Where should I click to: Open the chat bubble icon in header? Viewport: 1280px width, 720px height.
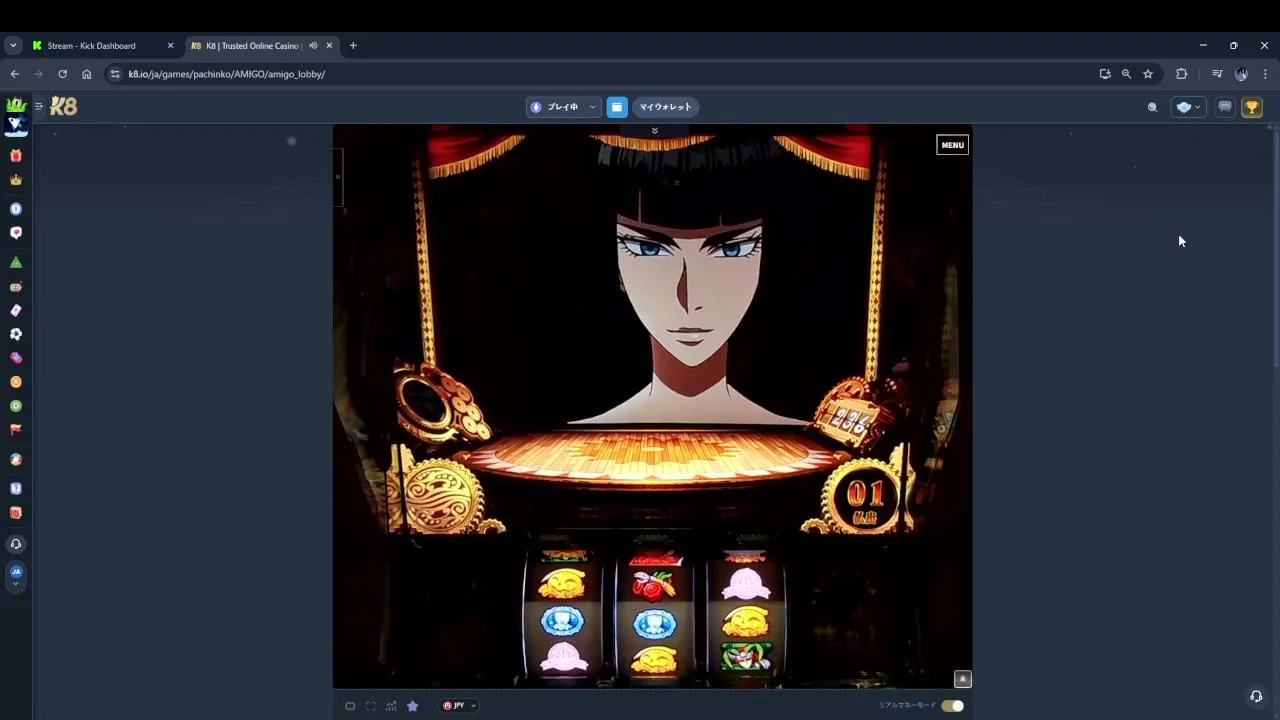point(1225,107)
